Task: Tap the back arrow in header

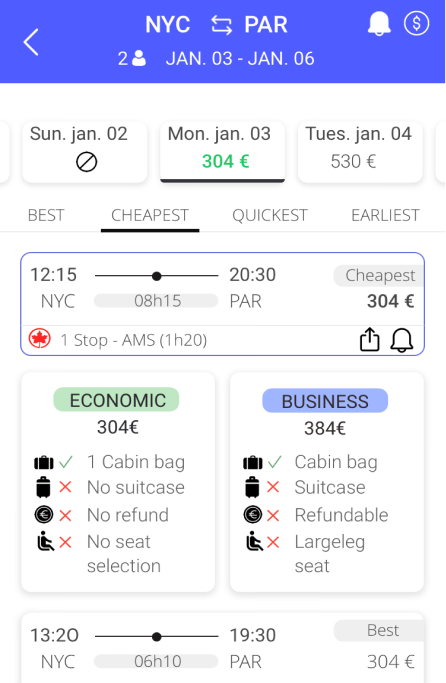Action: (x=31, y=42)
